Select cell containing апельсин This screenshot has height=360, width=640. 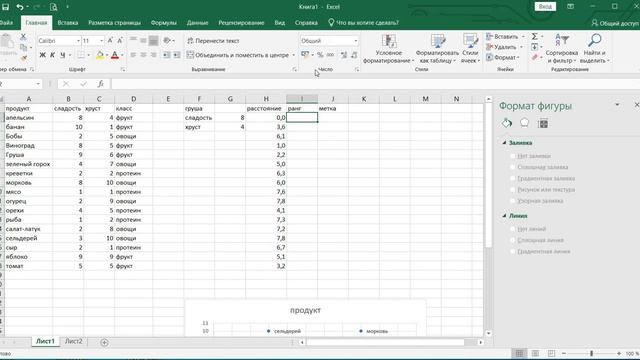(28, 118)
